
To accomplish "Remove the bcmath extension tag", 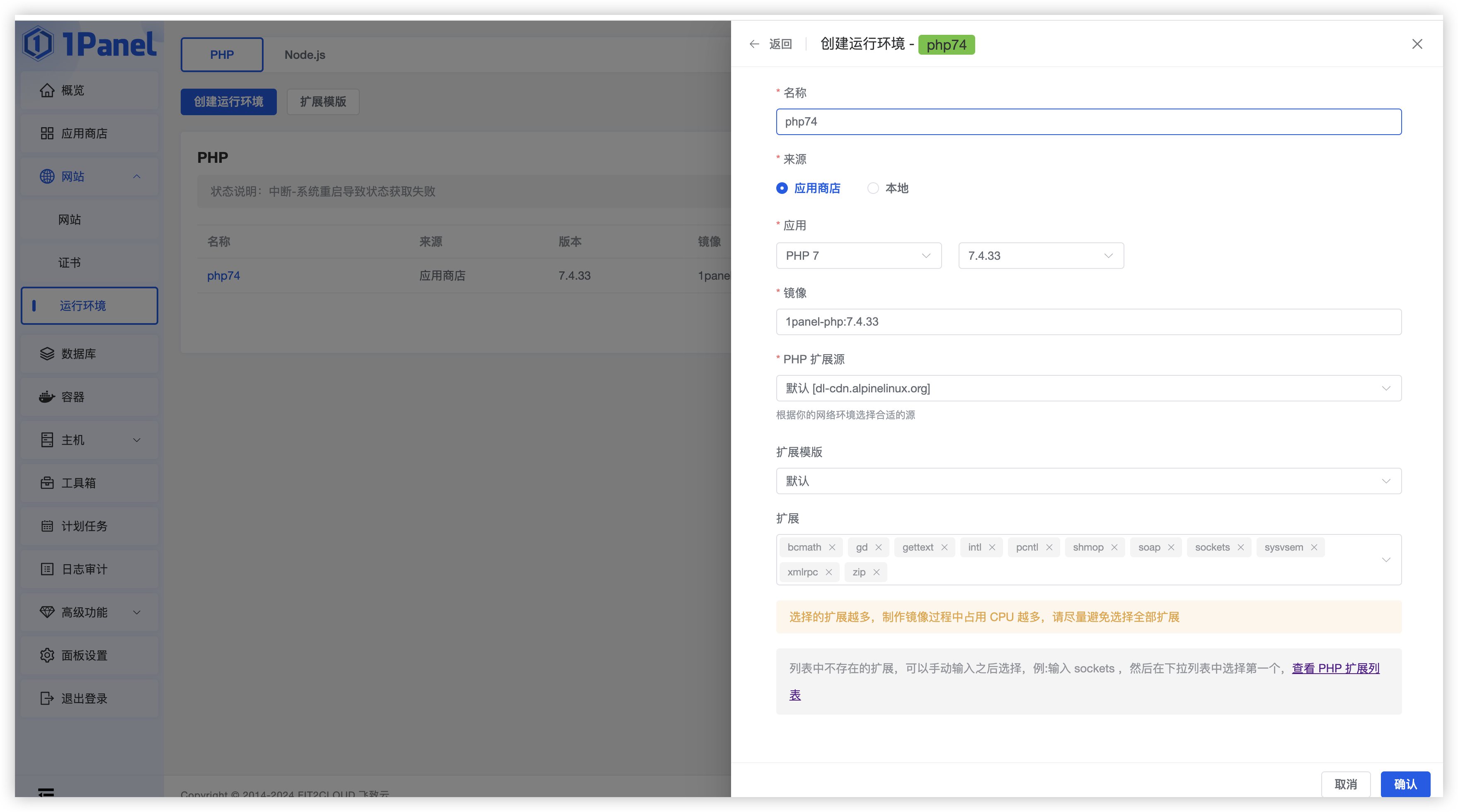I will tap(831, 547).
